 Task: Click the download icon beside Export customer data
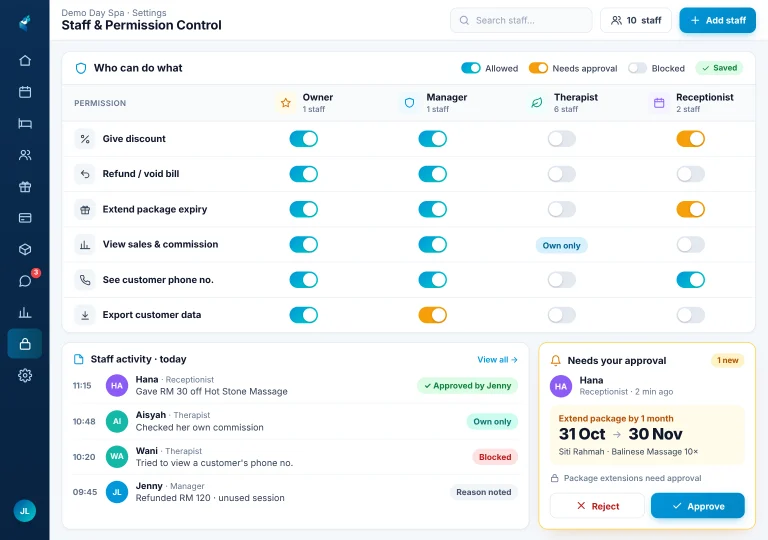point(85,315)
